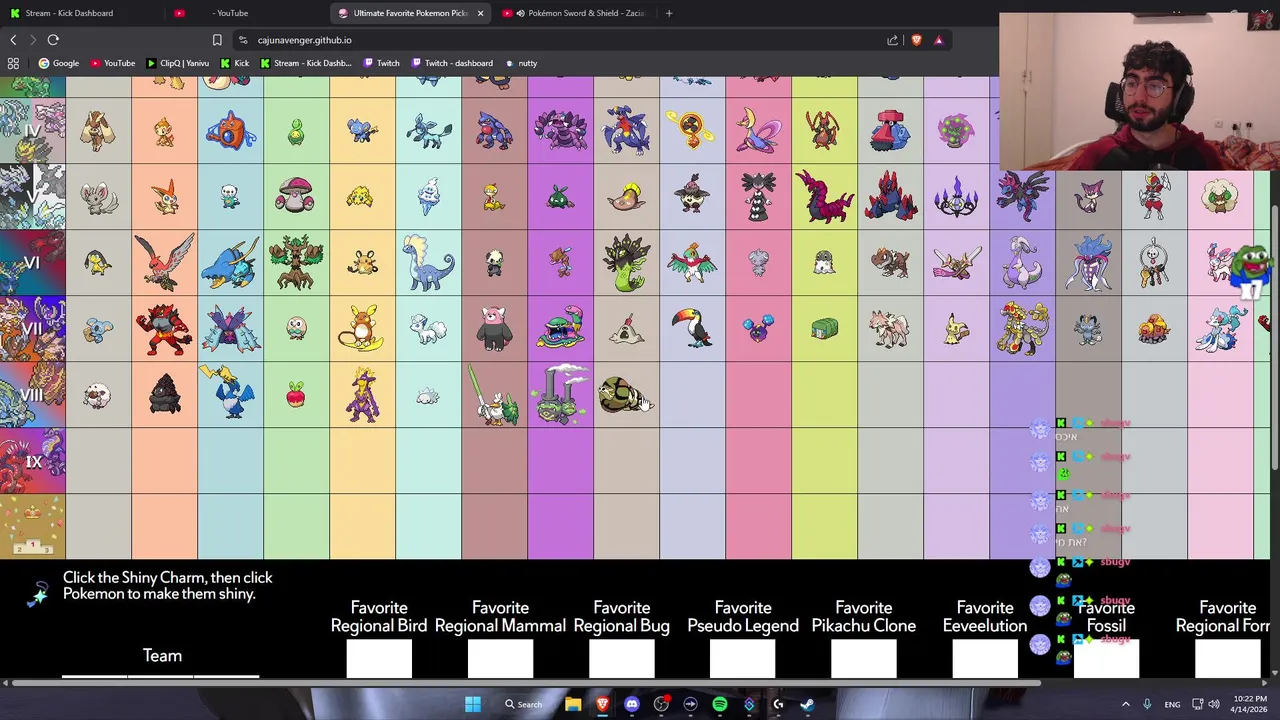Go back to the previous page
1280x720 pixels.
point(13,40)
